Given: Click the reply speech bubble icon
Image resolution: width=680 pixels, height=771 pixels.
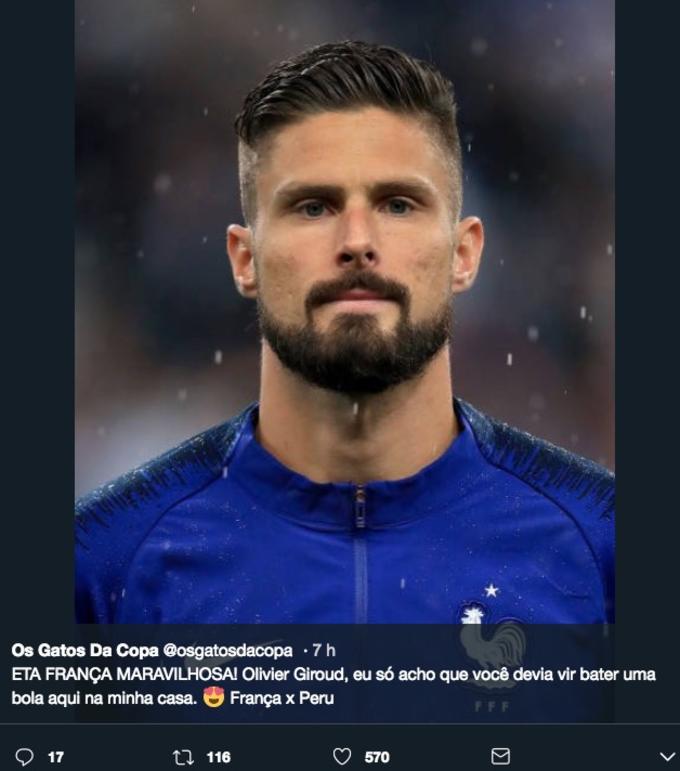Looking at the screenshot, I should (26, 757).
